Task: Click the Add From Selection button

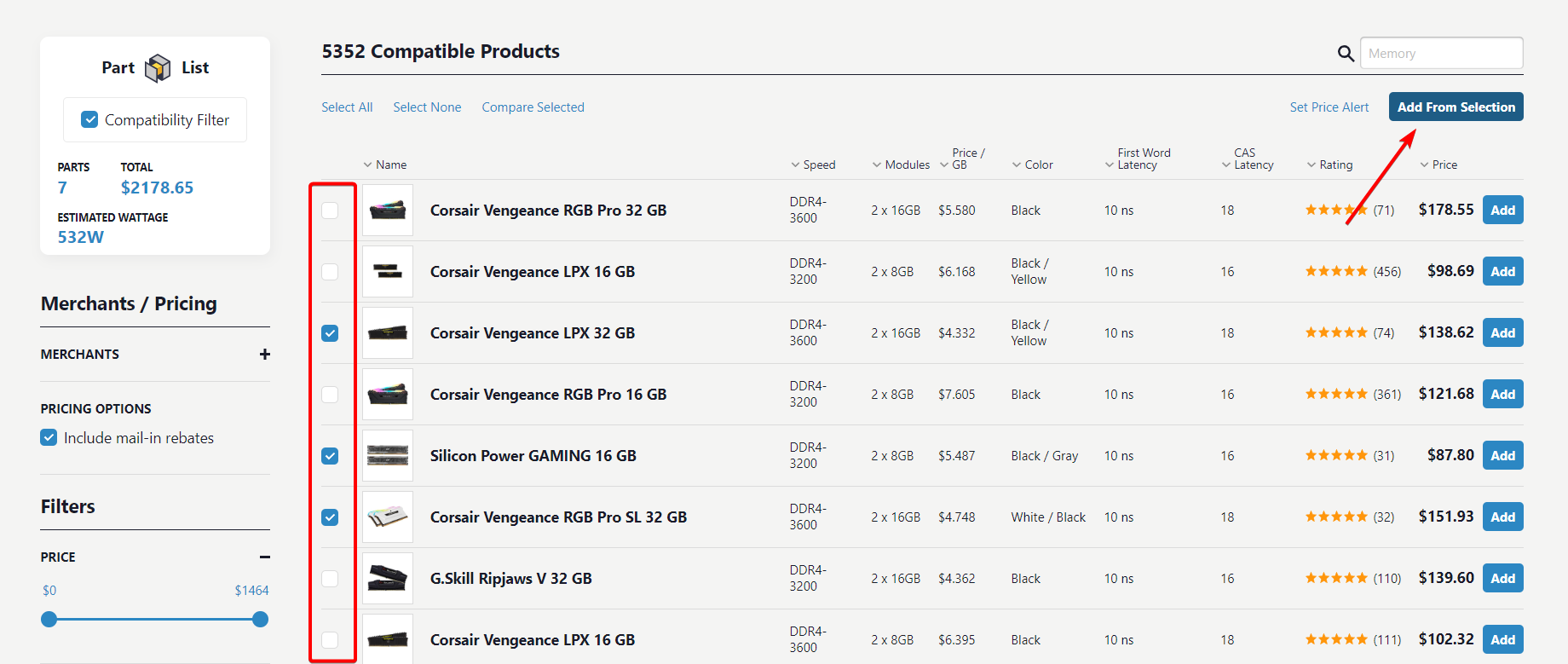Action: click(1456, 107)
